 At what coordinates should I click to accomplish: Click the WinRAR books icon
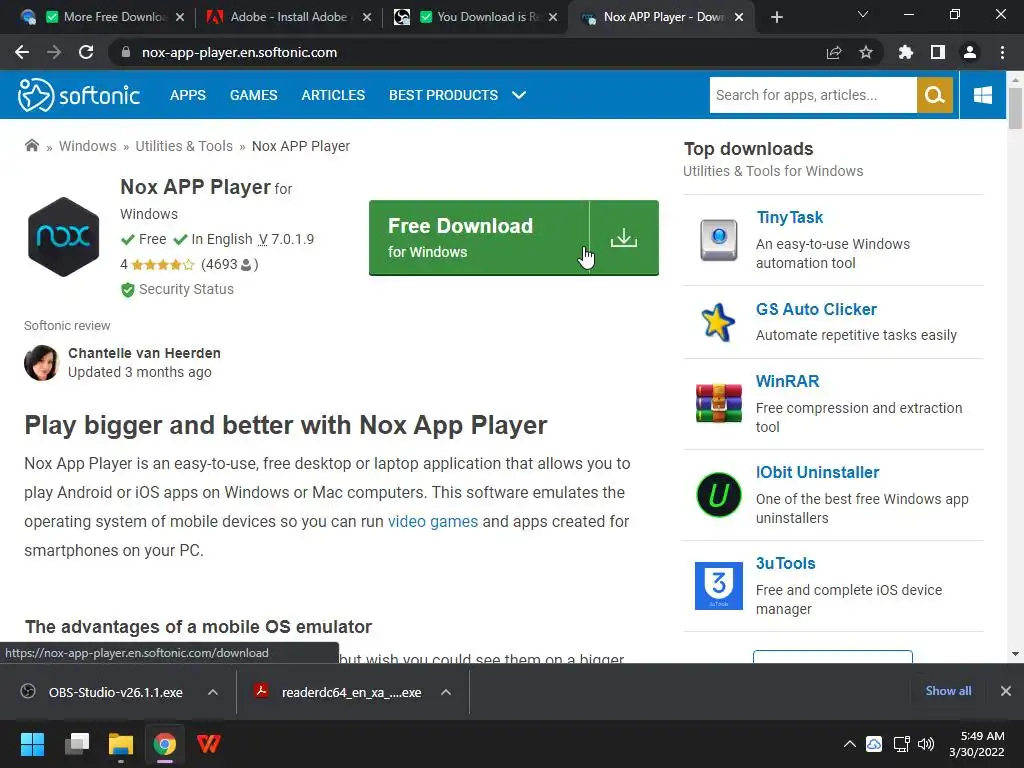coord(718,403)
